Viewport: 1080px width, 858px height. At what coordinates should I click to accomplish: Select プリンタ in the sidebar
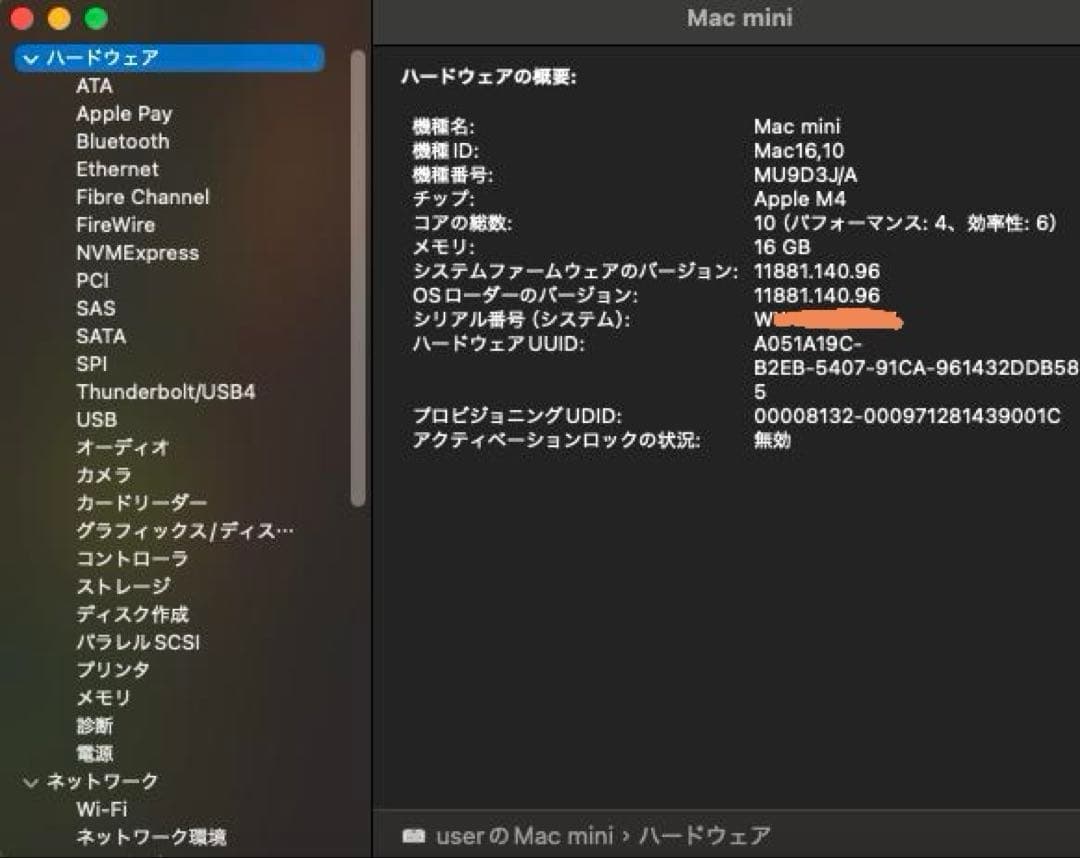(113, 670)
